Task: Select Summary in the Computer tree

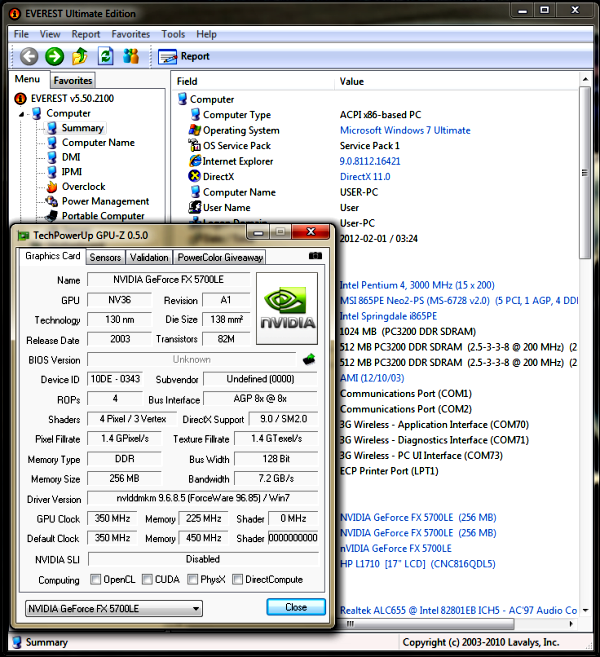Action: point(82,128)
